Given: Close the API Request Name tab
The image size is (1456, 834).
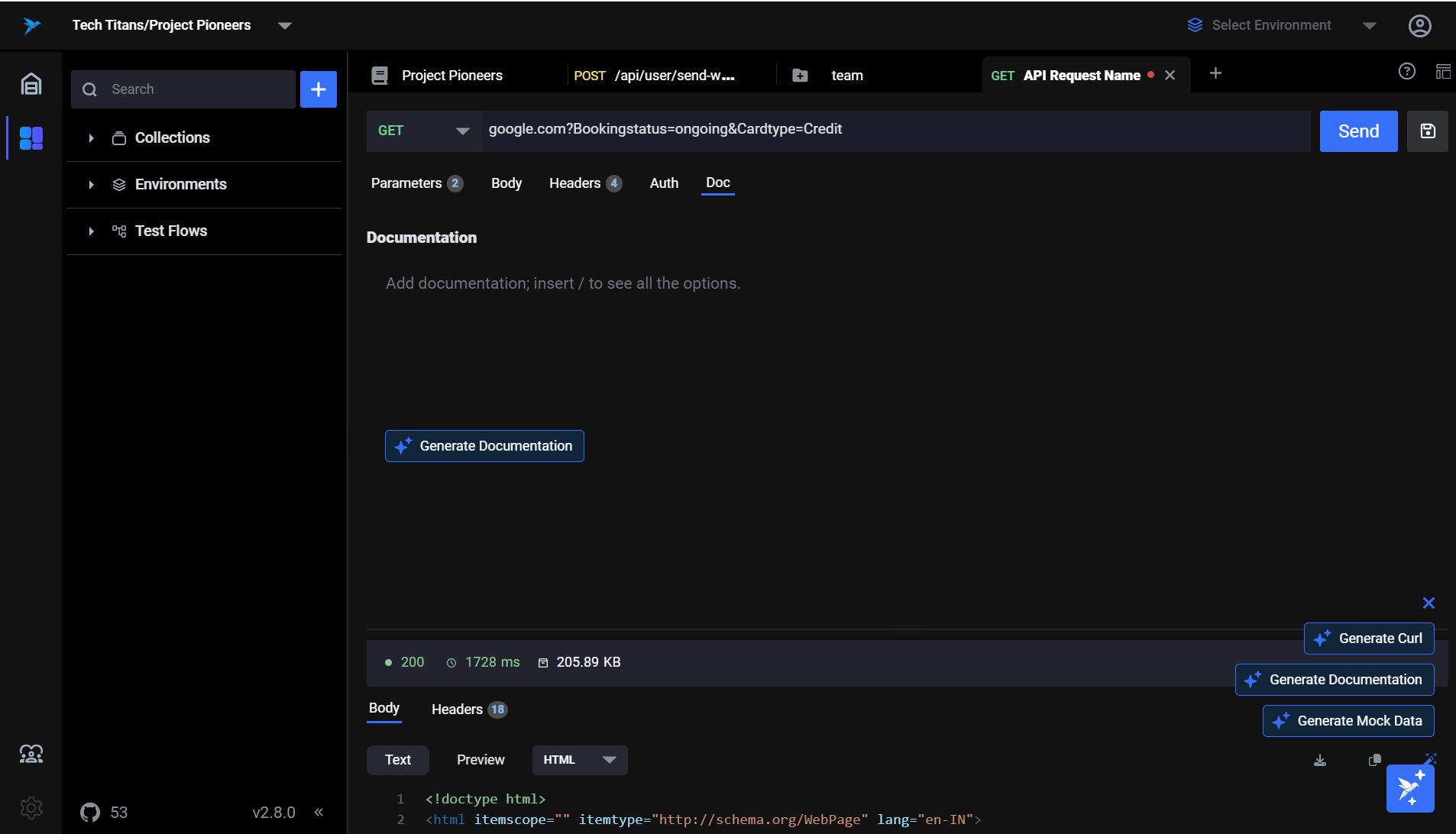Looking at the screenshot, I should (x=1170, y=75).
